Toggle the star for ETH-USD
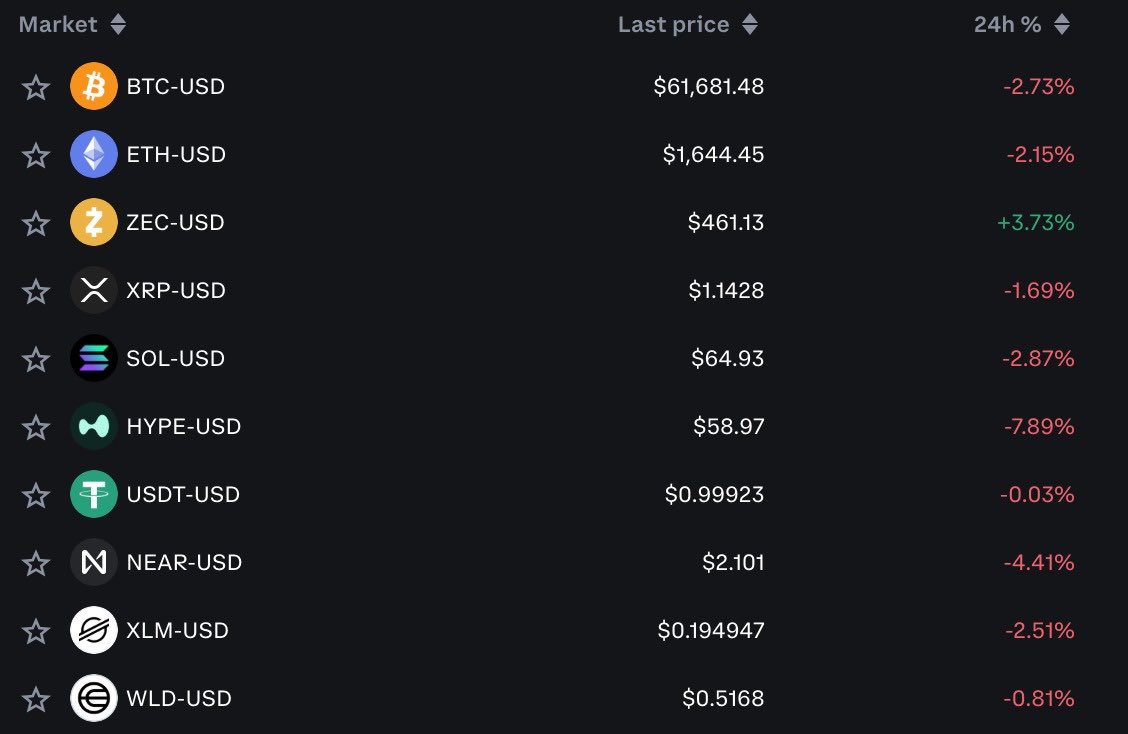 coord(36,155)
